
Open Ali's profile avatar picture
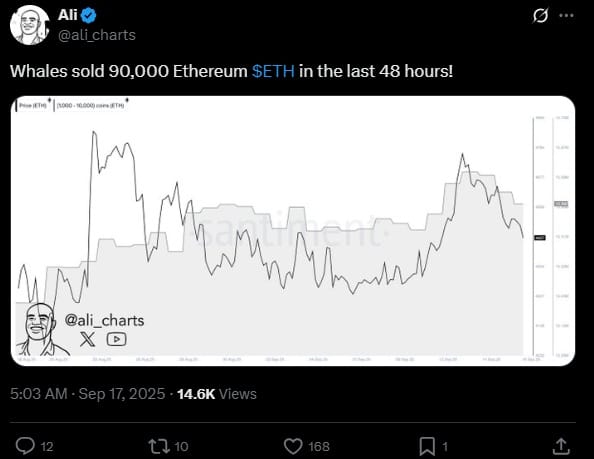[x=30, y=25]
